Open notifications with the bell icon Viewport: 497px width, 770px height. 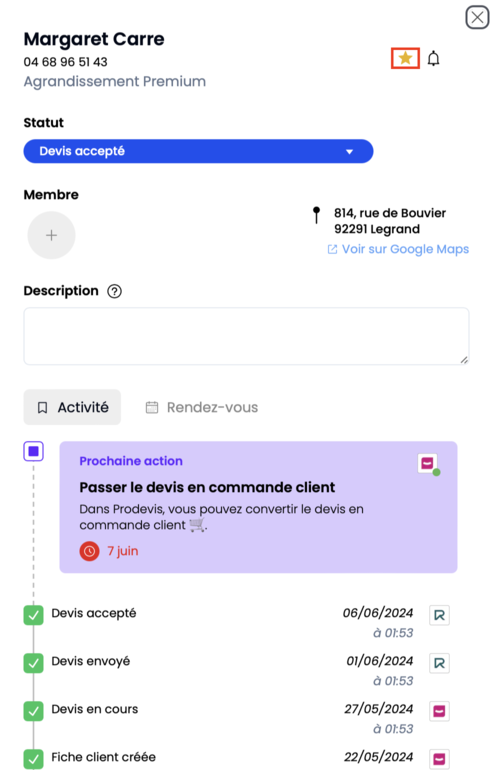click(433, 58)
